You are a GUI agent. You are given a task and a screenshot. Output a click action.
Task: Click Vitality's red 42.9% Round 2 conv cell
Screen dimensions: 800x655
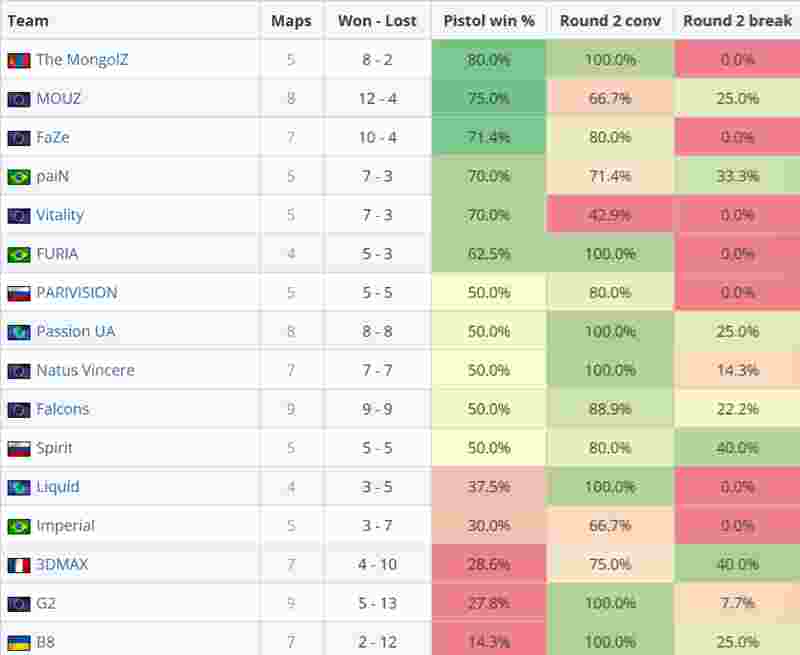pyautogui.click(x=610, y=216)
